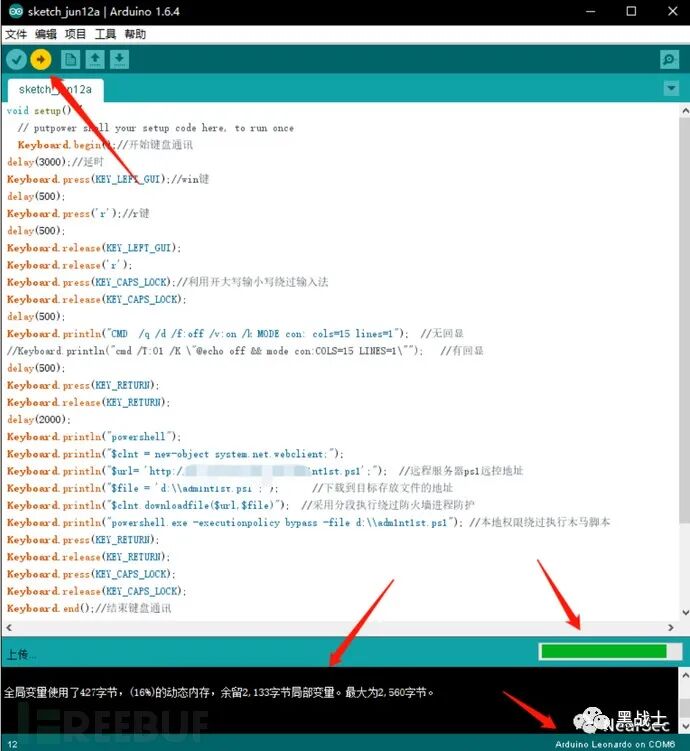This screenshot has width=690, height=751.
Task: Close the Arduino window
Action: click(673, 11)
